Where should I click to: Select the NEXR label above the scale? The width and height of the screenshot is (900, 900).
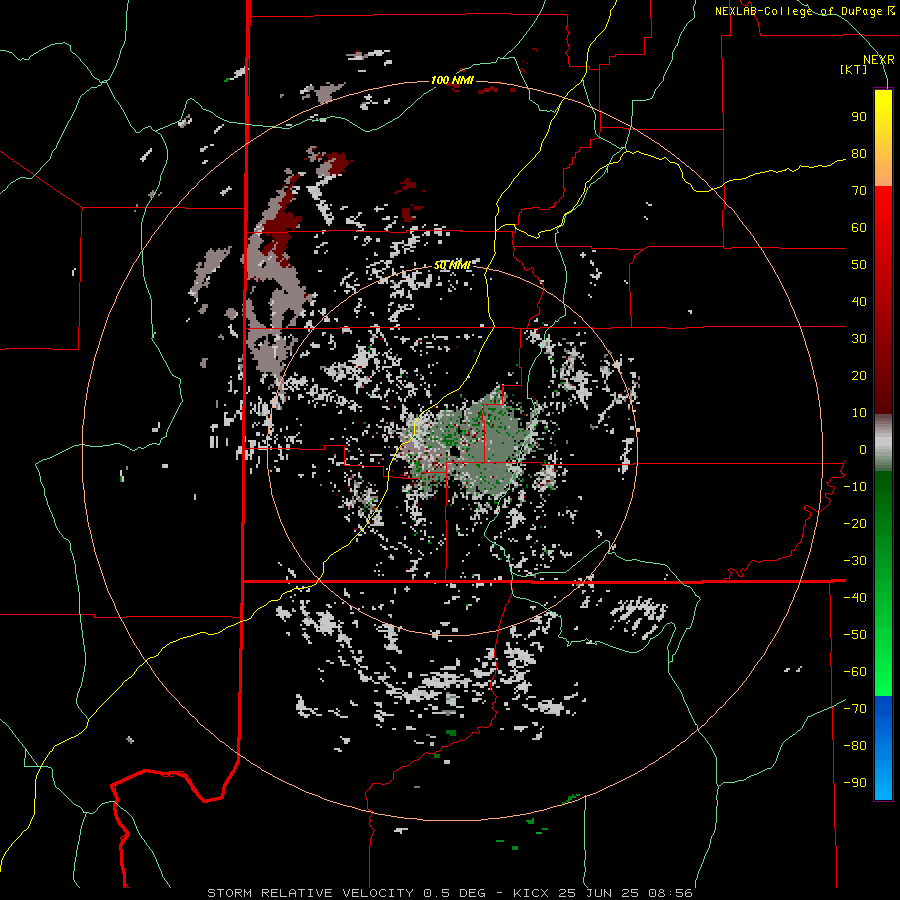(878, 60)
